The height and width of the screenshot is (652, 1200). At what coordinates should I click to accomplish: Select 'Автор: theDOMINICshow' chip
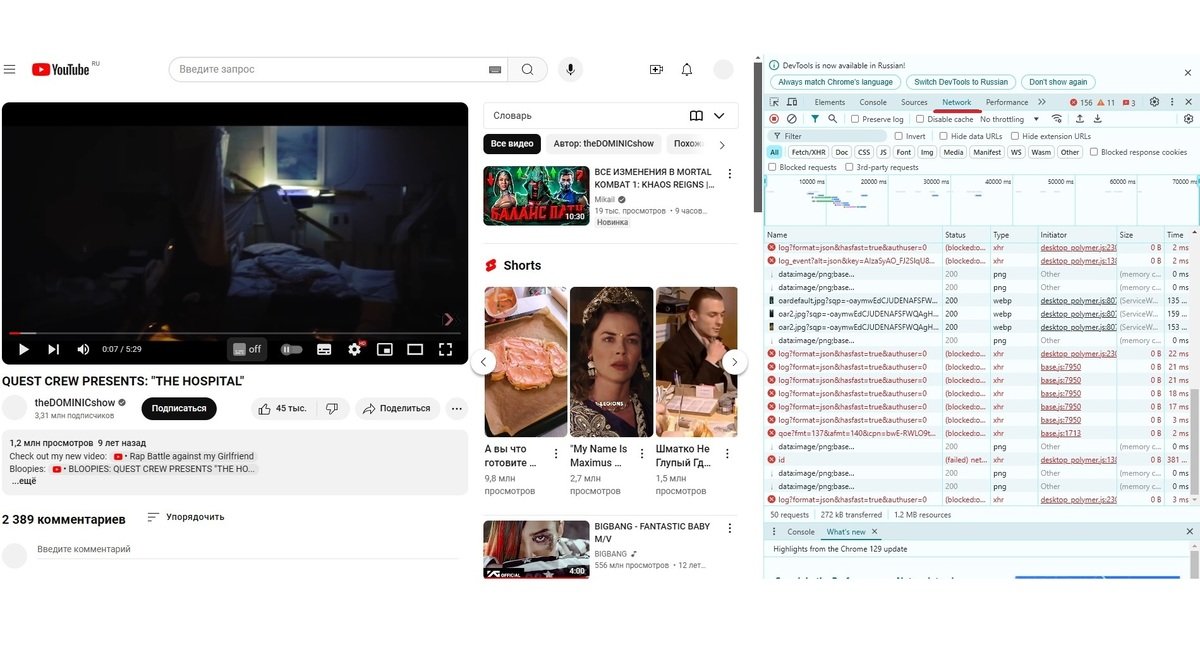(604, 144)
